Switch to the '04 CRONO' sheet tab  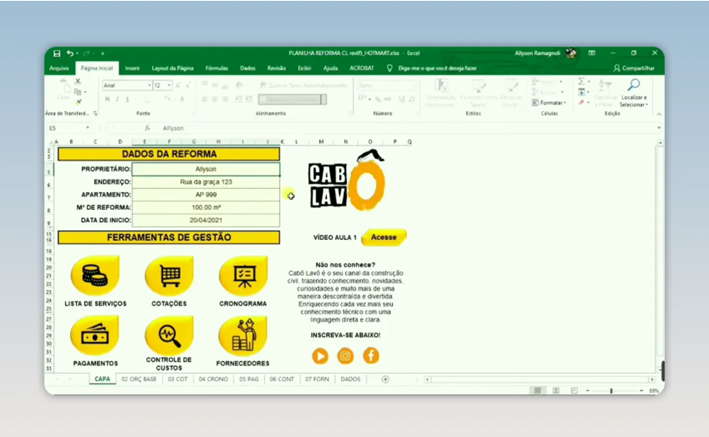point(213,379)
